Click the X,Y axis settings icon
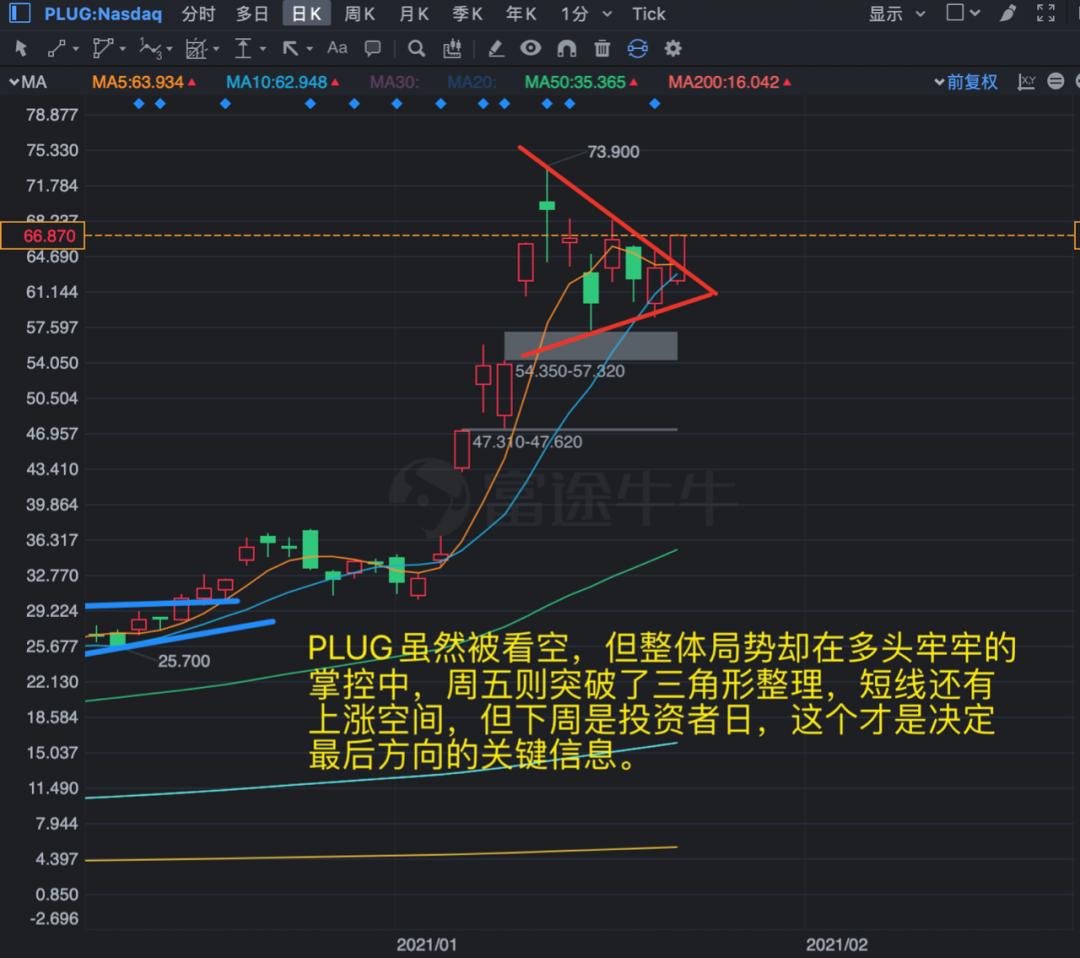 [1026, 82]
